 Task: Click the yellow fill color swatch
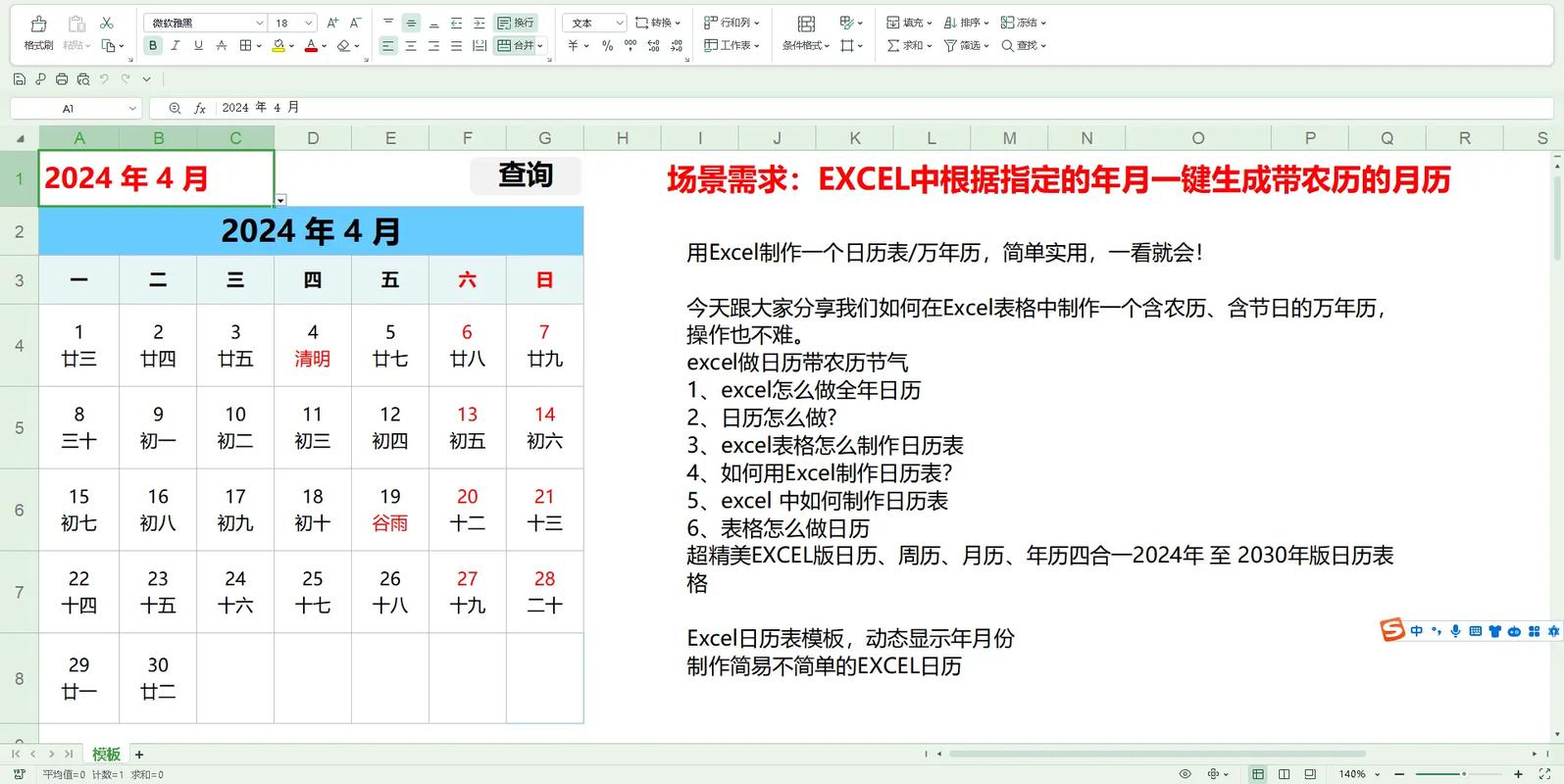(278, 45)
